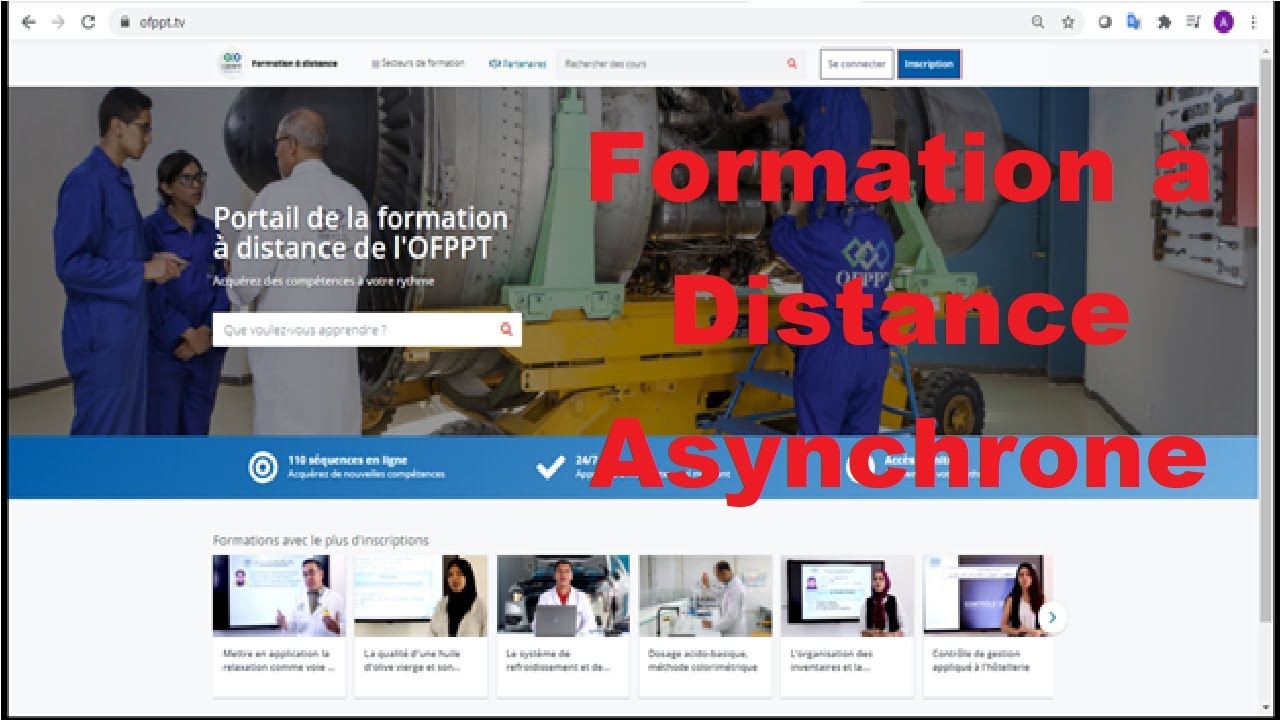Image resolution: width=1280 pixels, height=720 pixels.
Task: Open the Secteurs de formation menu
Action: click(x=418, y=63)
